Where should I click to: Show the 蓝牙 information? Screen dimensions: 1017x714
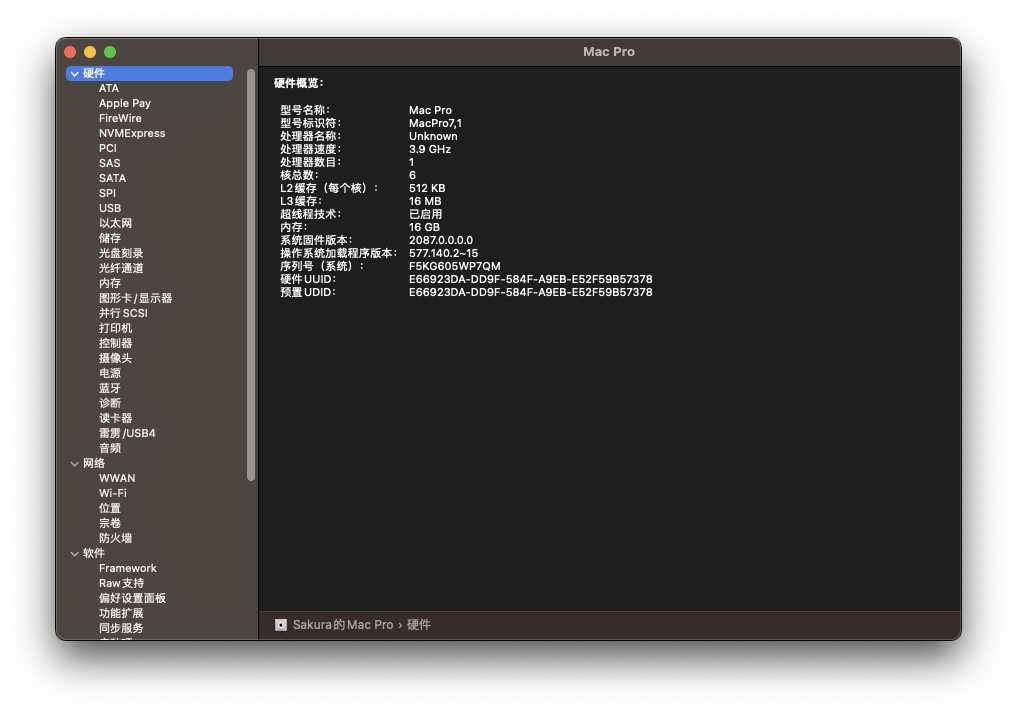tap(110, 388)
